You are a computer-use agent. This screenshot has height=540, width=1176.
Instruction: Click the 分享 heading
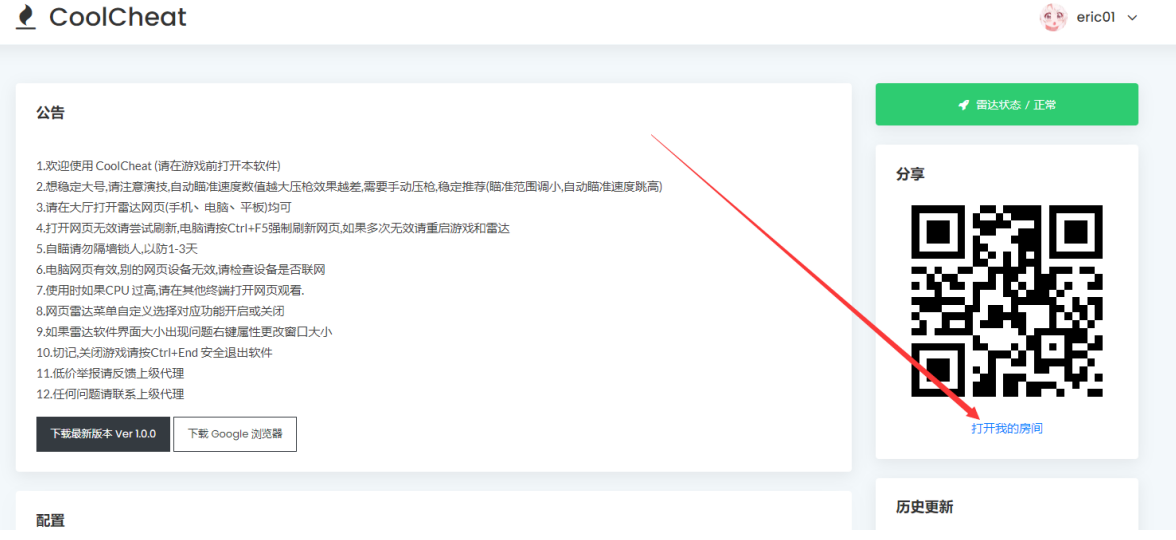click(910, 174)
